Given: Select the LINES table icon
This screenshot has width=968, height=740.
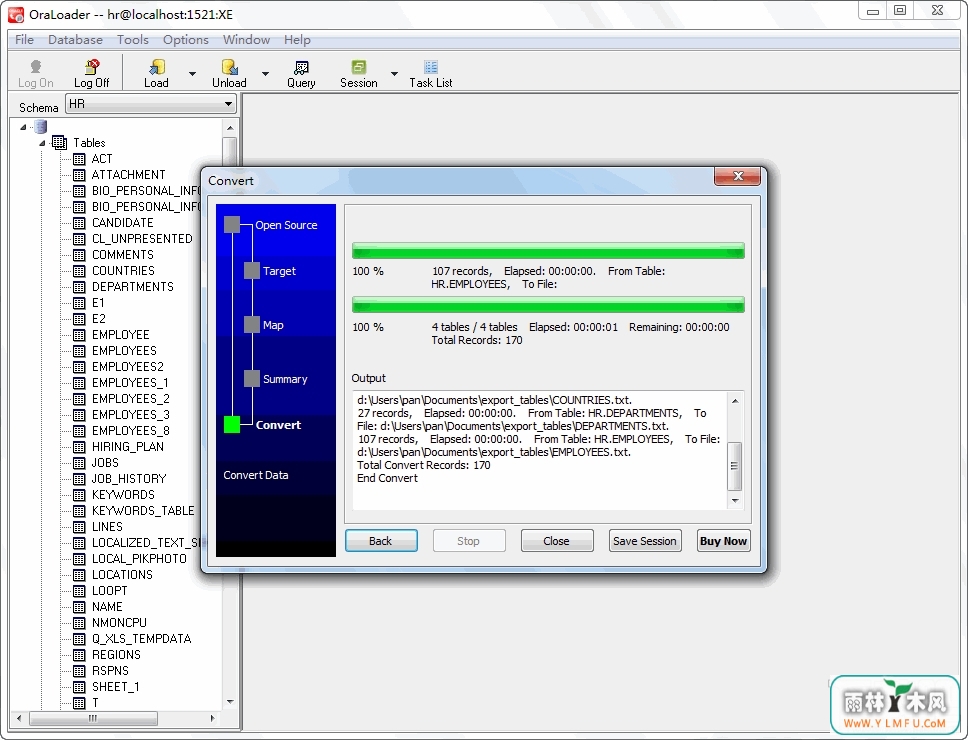Looking at the screenshot, I should 79,527.
